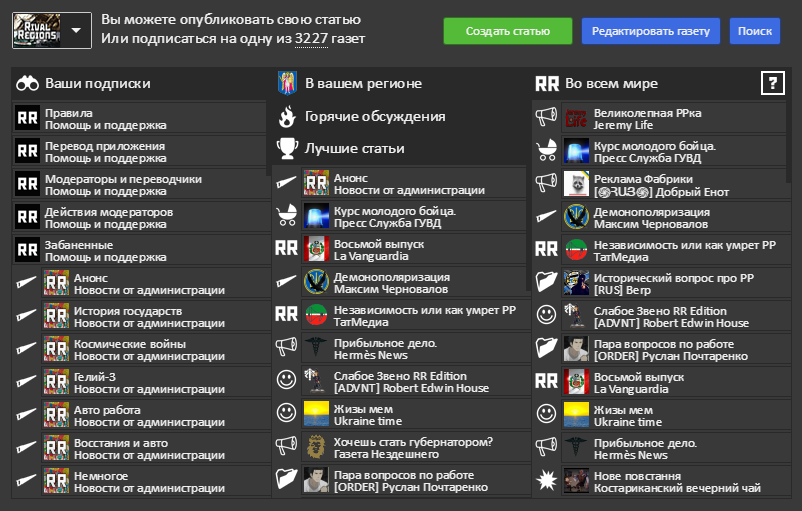Click the trophy icon for Лучшие статьи
This screenshot has width=802, height=511.
click(x=287, y=149)
